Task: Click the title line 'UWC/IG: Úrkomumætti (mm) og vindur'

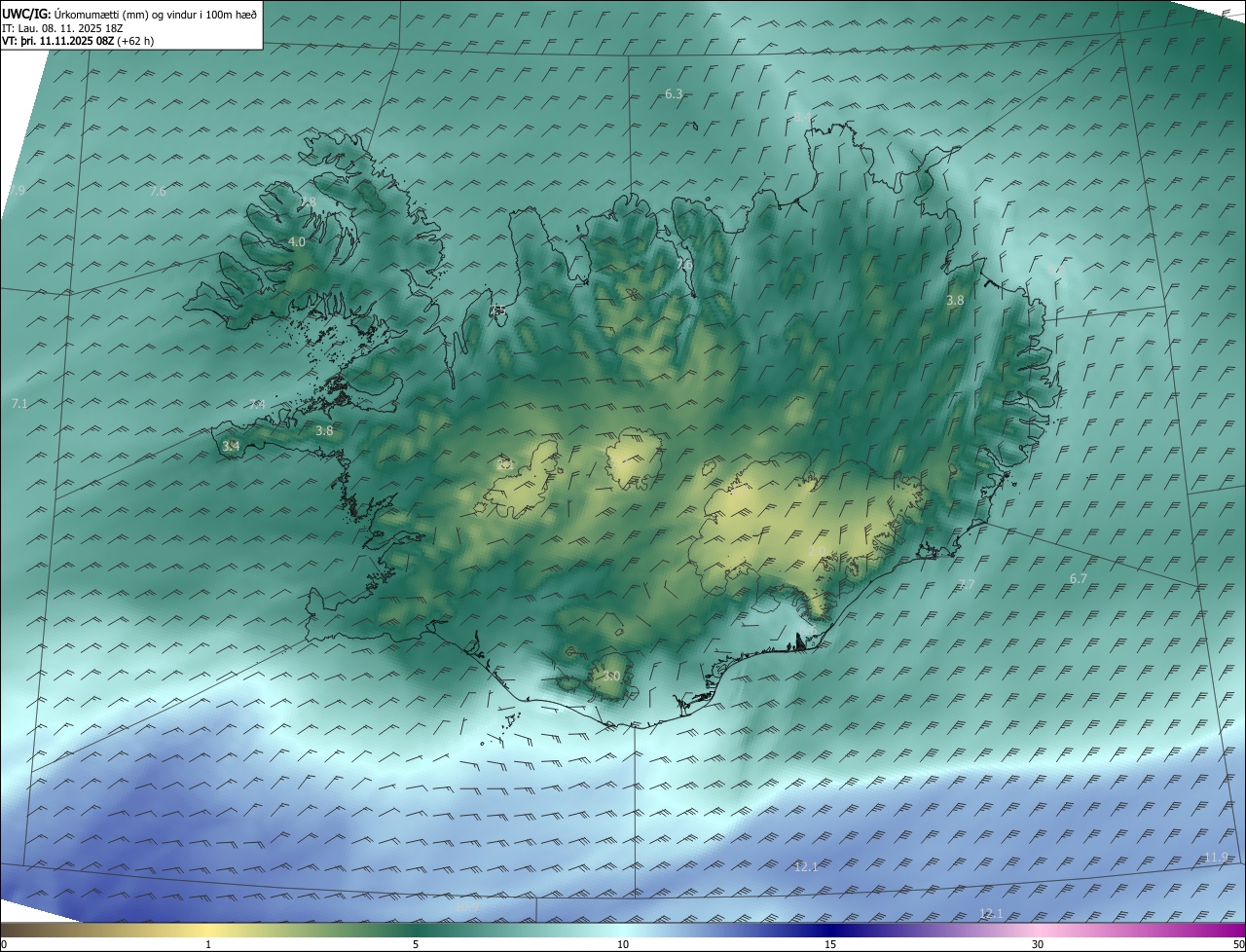Action: [x=129, y=14]
